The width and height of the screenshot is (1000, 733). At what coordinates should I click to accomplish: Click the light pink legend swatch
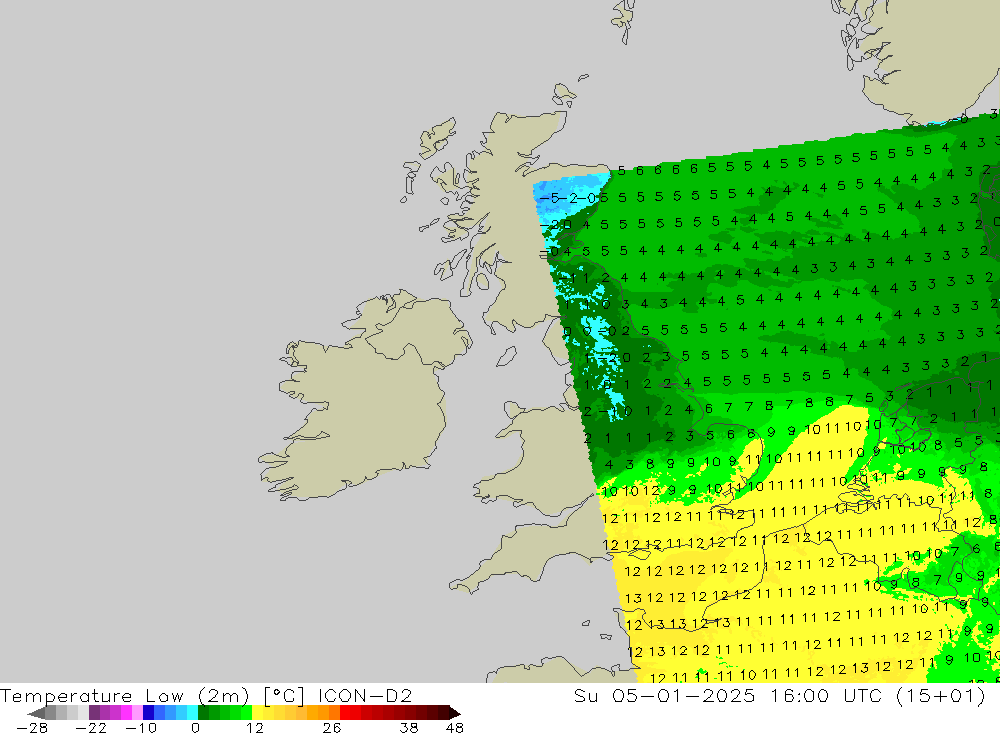(137, 713)
